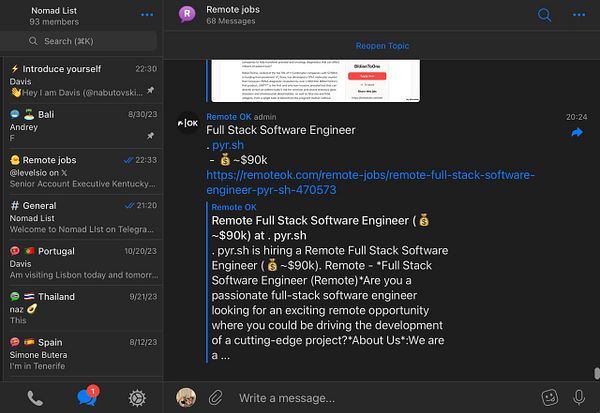Click pin icon on Introduce yourself topic
The width and height of the screenshot is (600, 413).
151,90
